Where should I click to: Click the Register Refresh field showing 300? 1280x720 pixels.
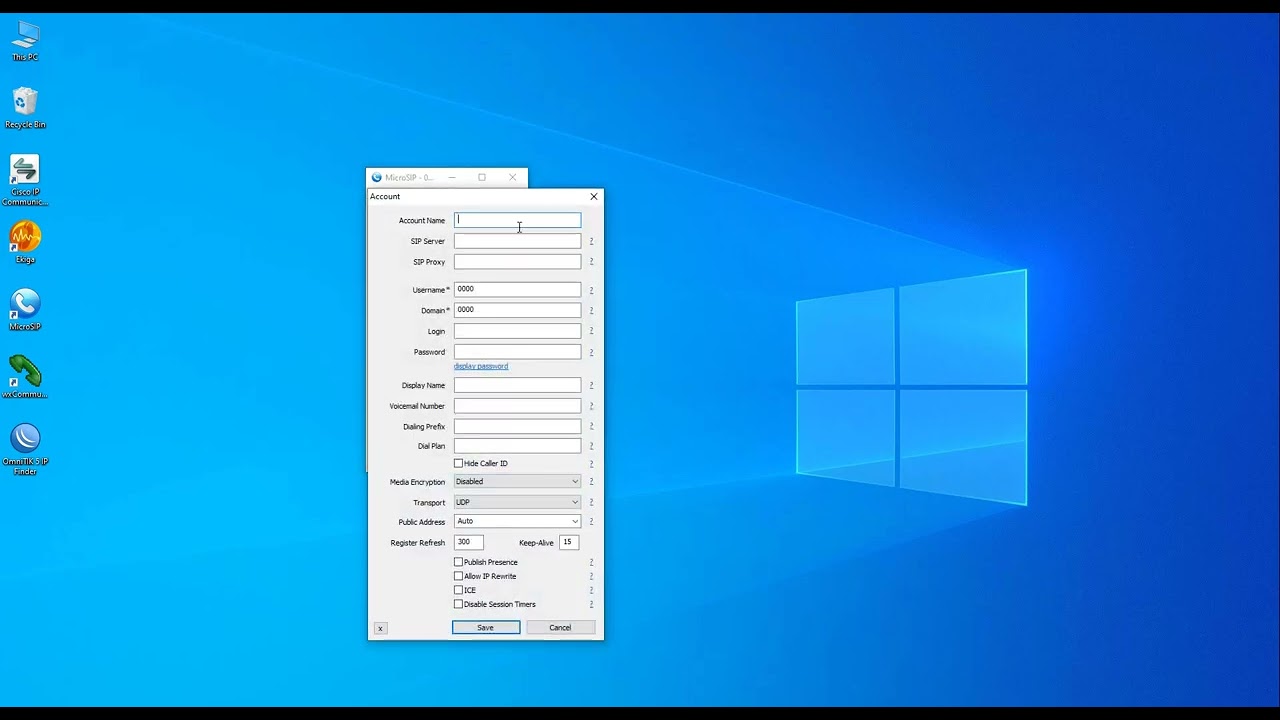click(469, 542)
